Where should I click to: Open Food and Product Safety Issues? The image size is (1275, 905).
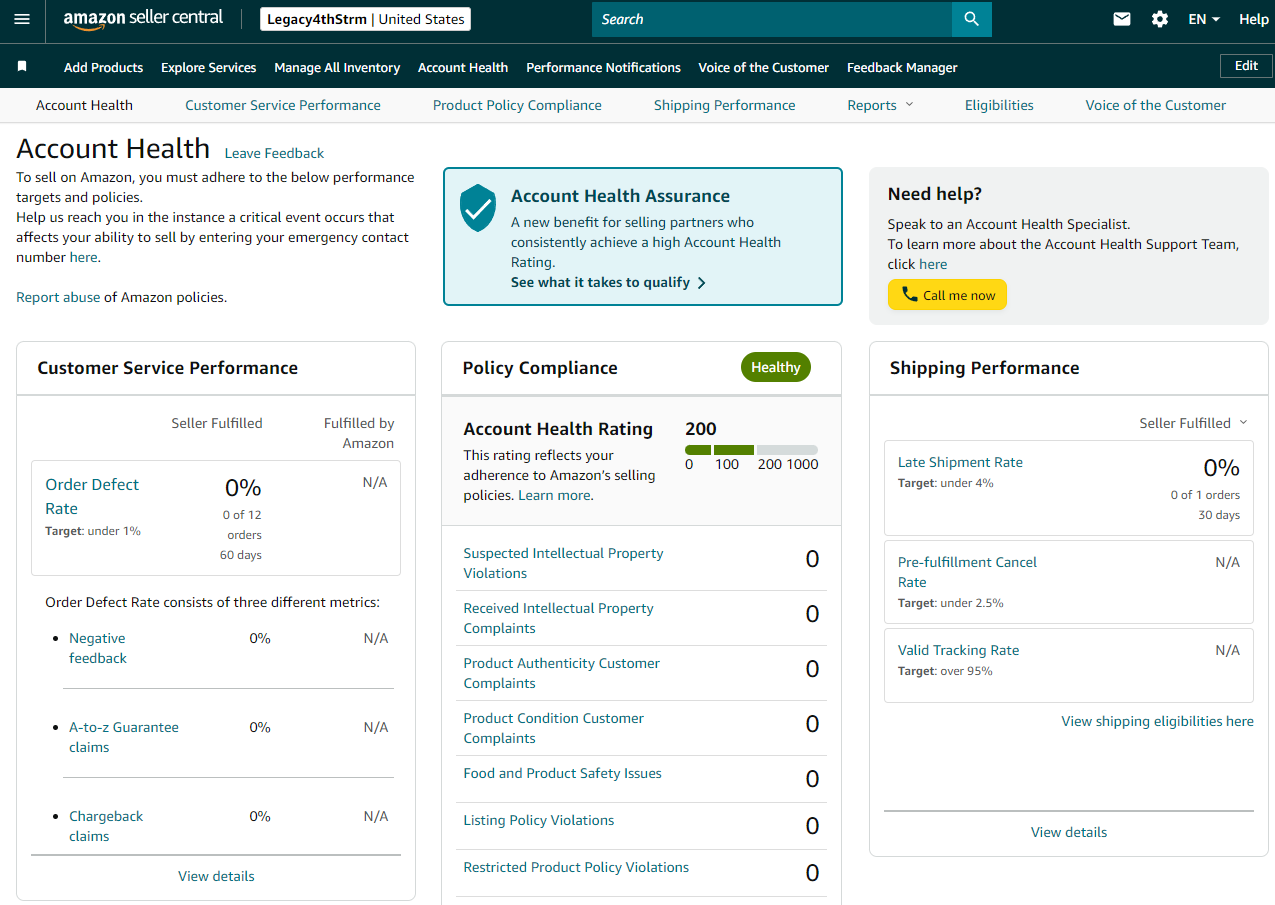(562, 773)
